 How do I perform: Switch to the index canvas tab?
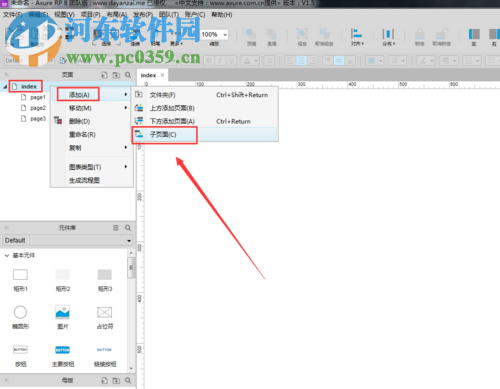[148, 75]
